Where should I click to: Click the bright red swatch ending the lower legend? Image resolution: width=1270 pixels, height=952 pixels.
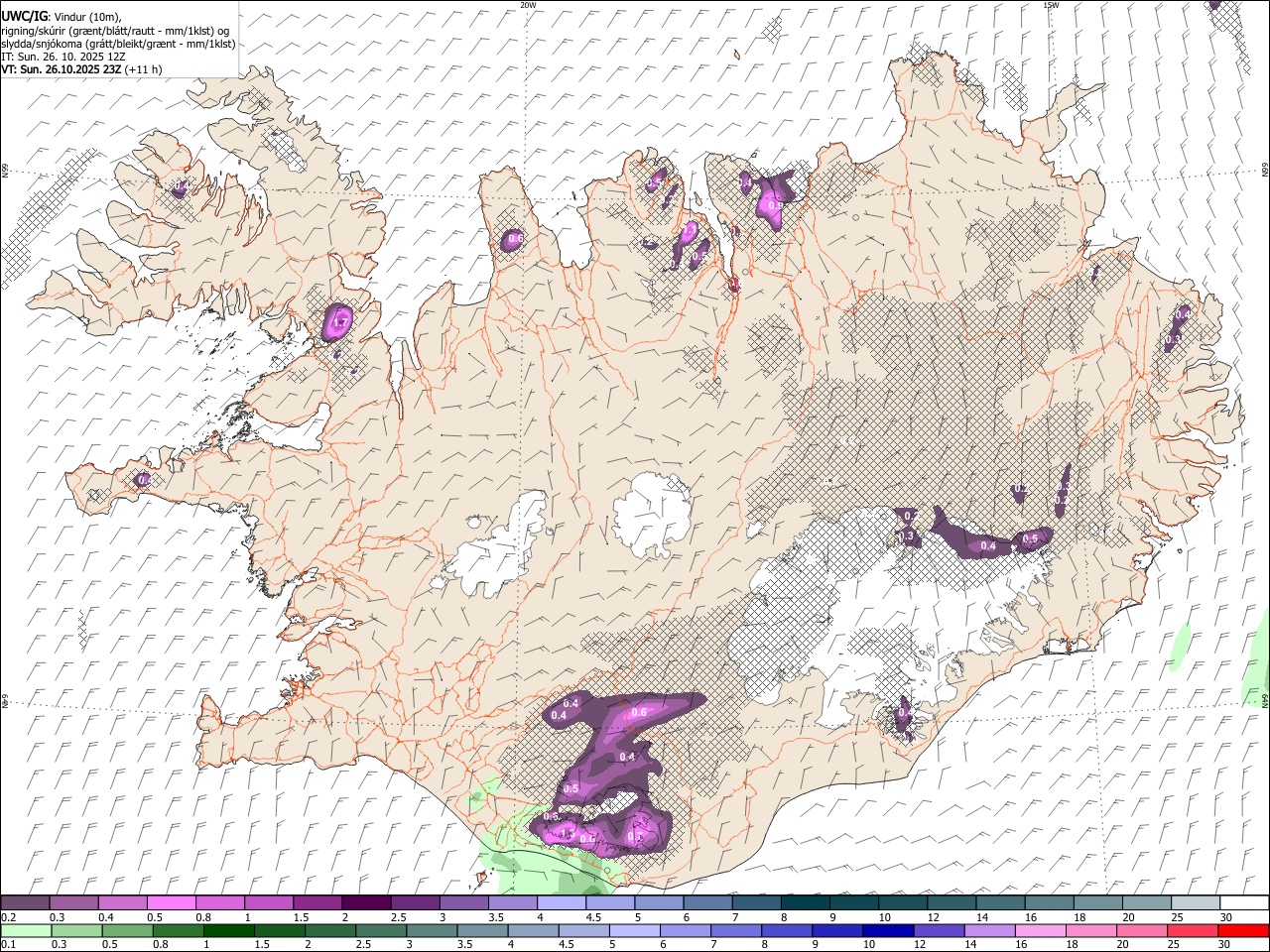(1243, 930)
